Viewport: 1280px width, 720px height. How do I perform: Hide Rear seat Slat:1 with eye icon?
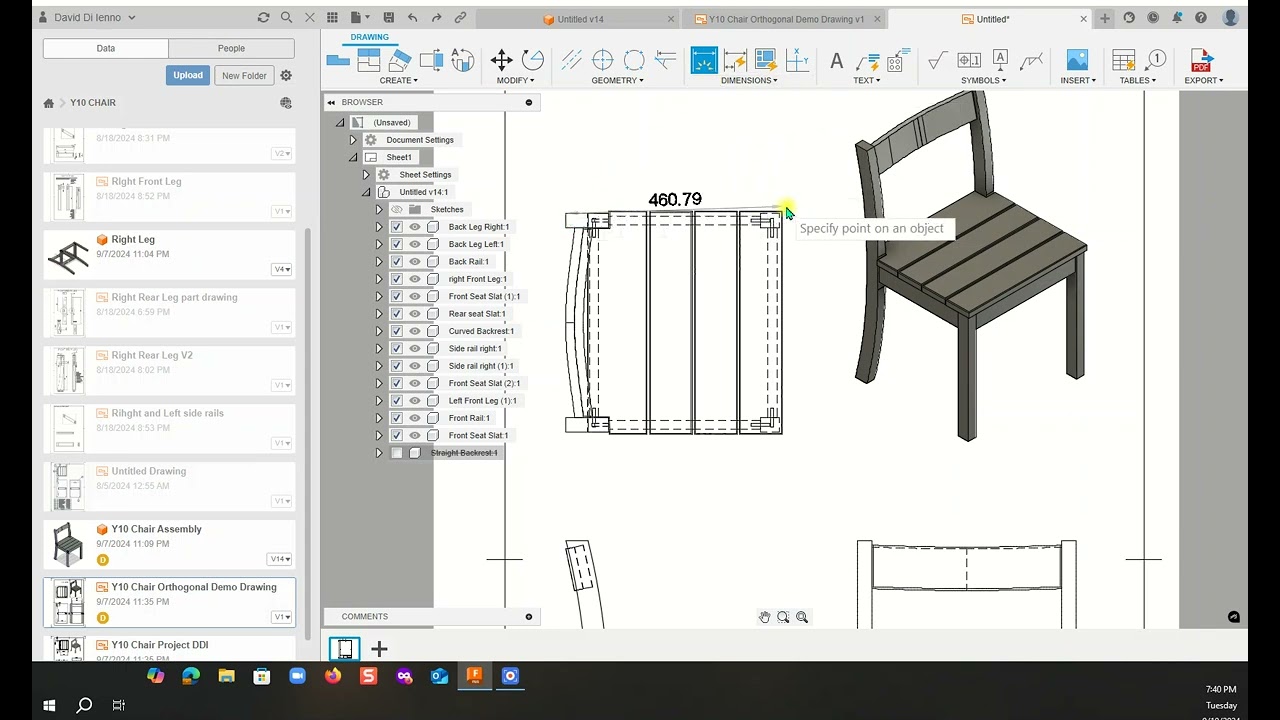[x=415, y=314]
